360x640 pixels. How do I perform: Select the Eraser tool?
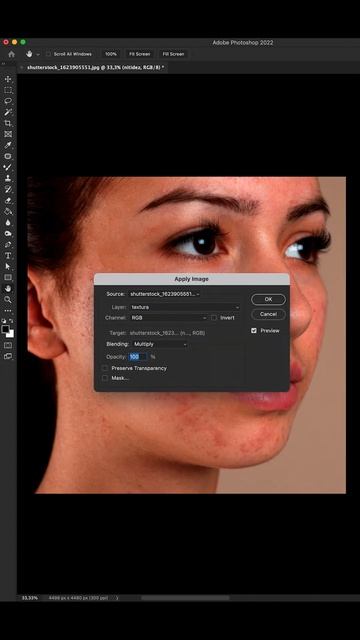pyautogui.click(x=8, y=200)
